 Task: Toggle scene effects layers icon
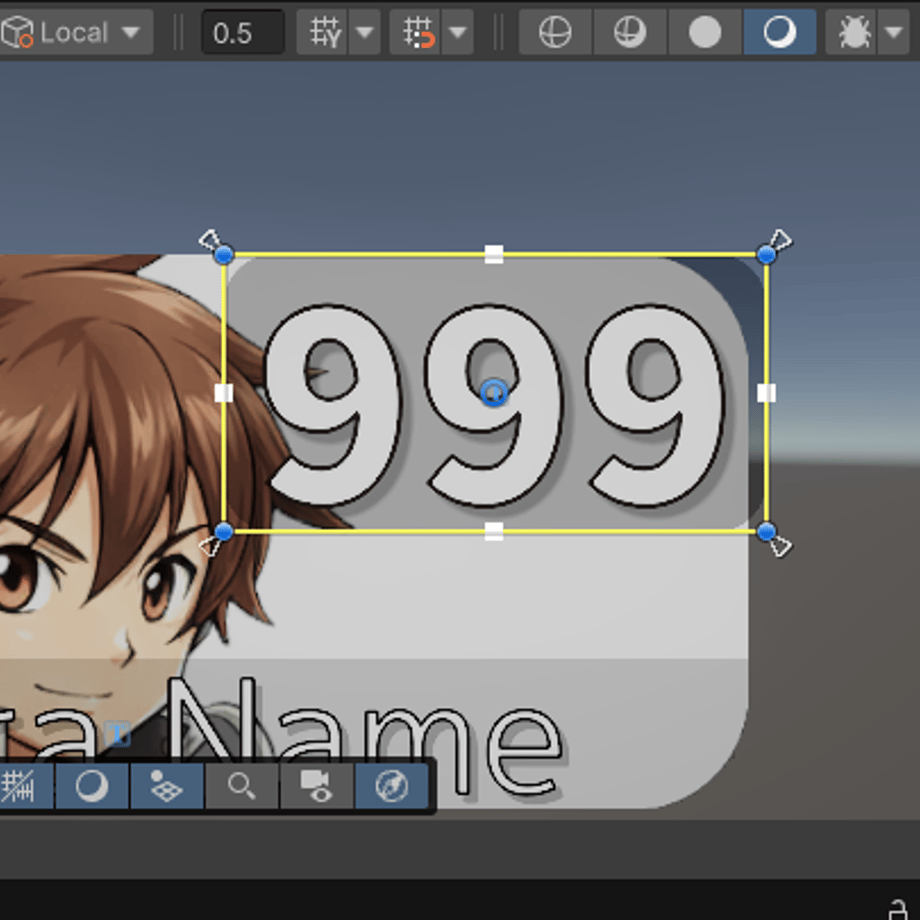click(167, 786)
